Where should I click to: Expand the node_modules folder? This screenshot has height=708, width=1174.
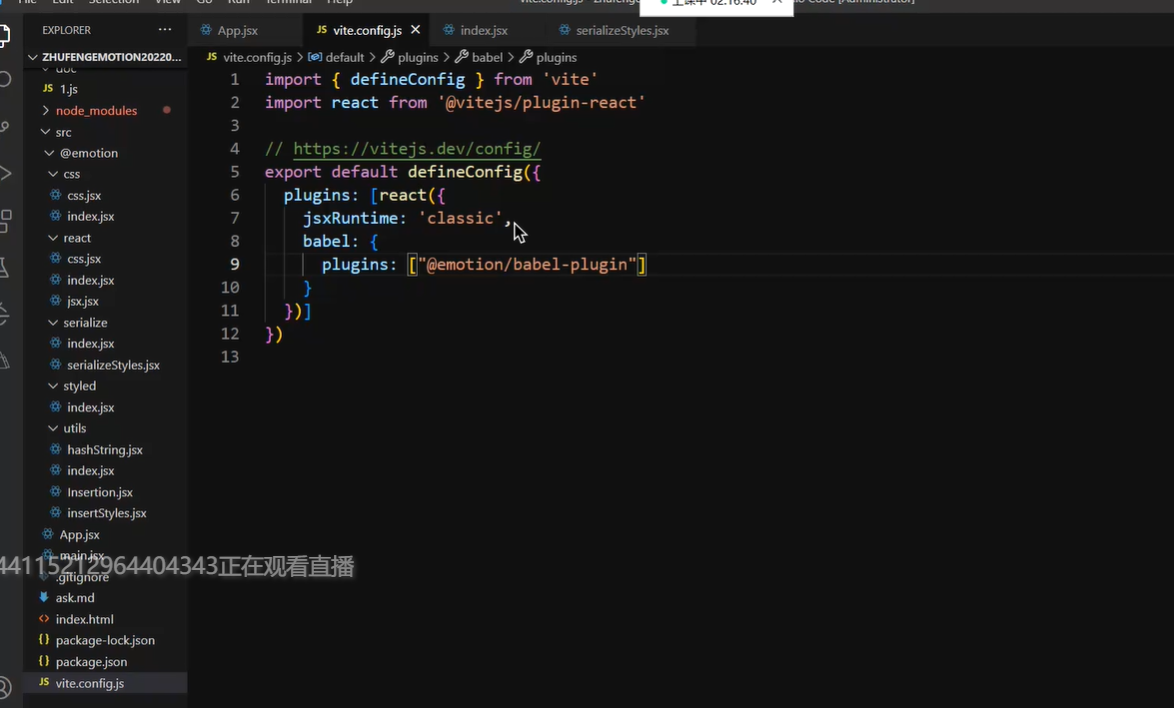click(x=96, y=110)
